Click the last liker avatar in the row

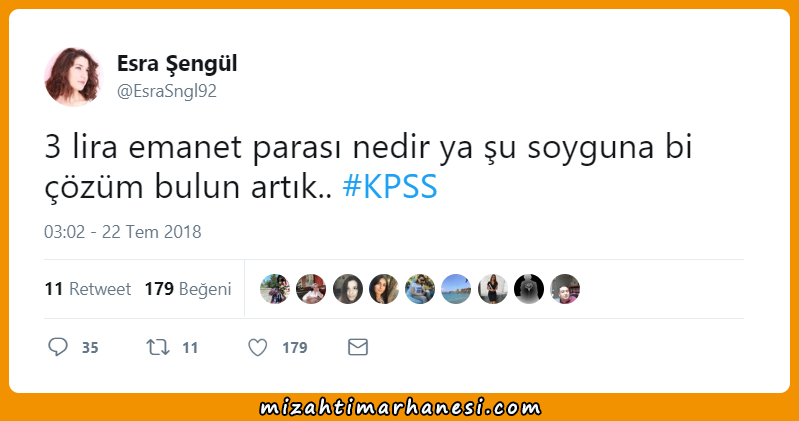[x=565, y=289]
